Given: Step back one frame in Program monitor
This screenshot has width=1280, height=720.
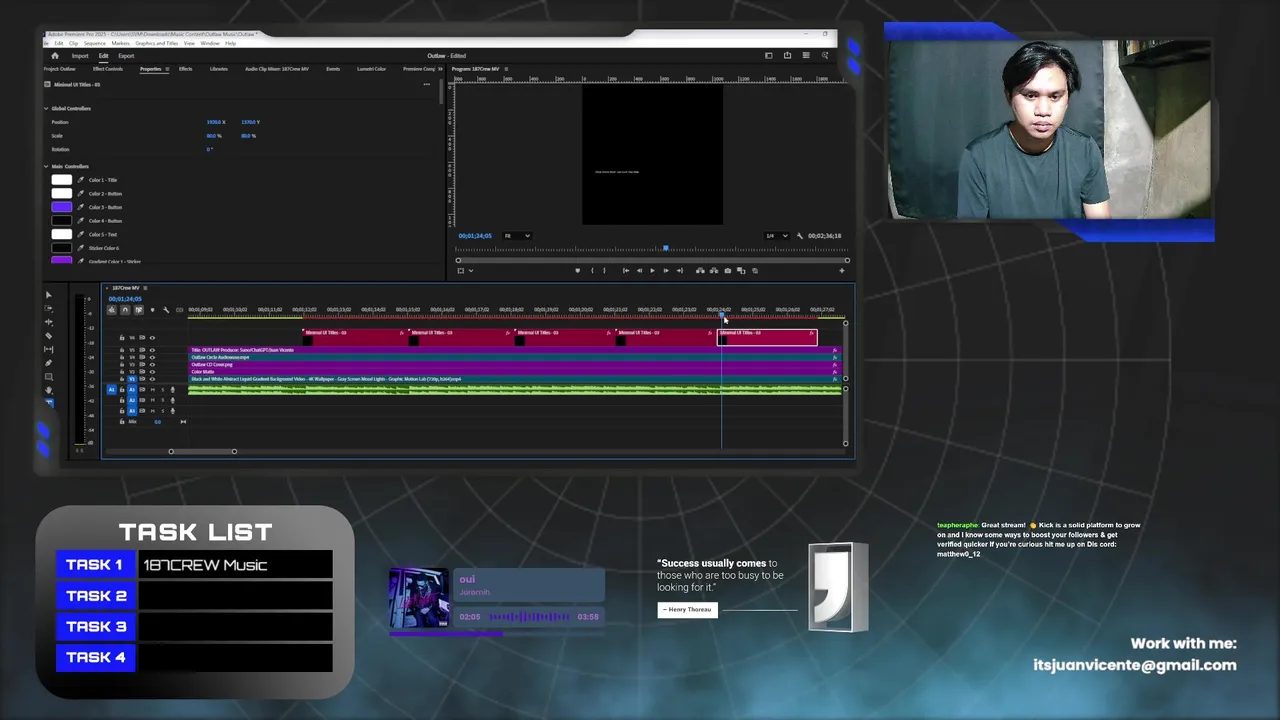Looking at the screenshot, I should coord(639,270).
